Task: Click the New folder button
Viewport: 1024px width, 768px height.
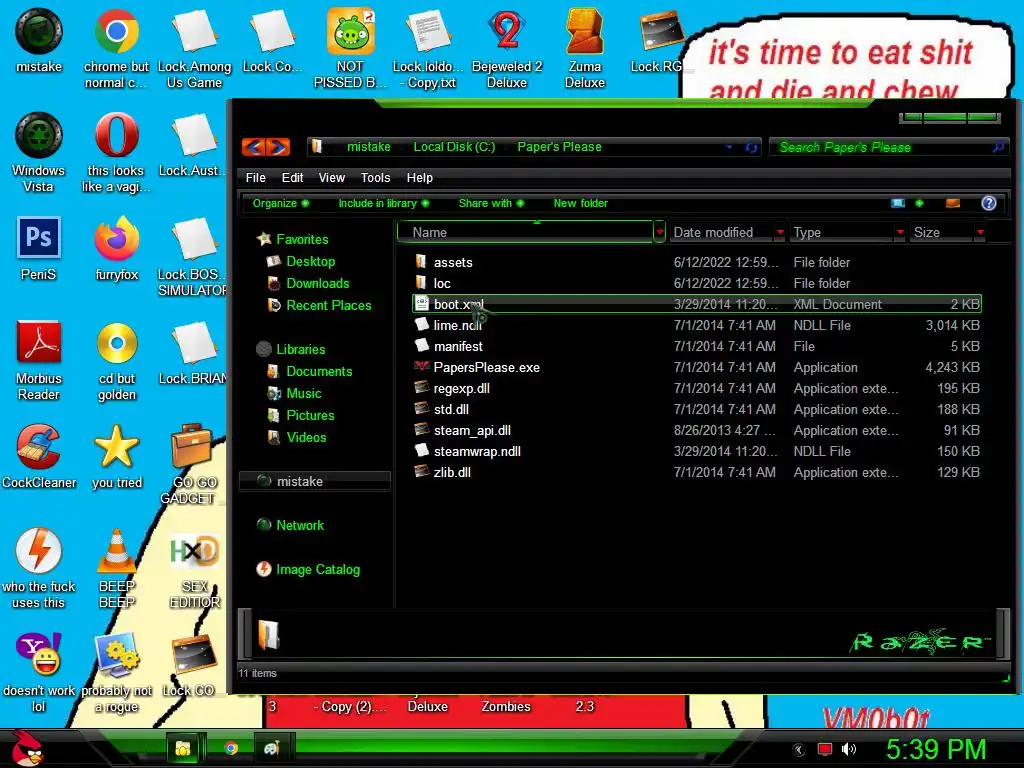Action: (581, 203)
